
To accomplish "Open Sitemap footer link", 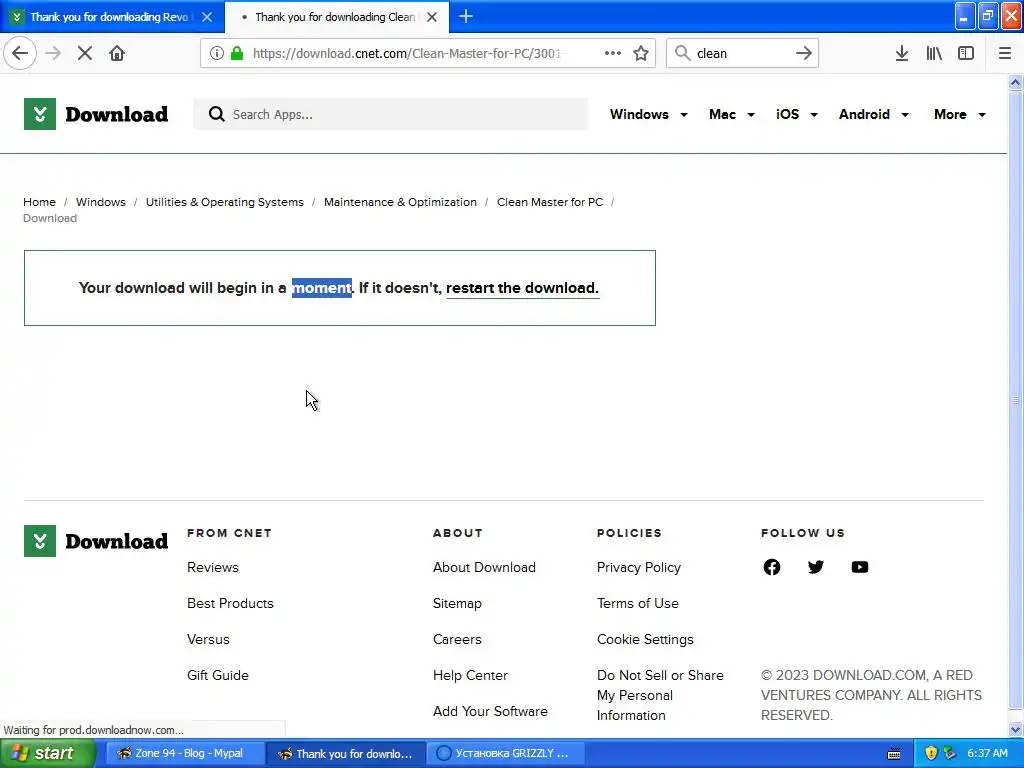I will (x=457, y=603).
